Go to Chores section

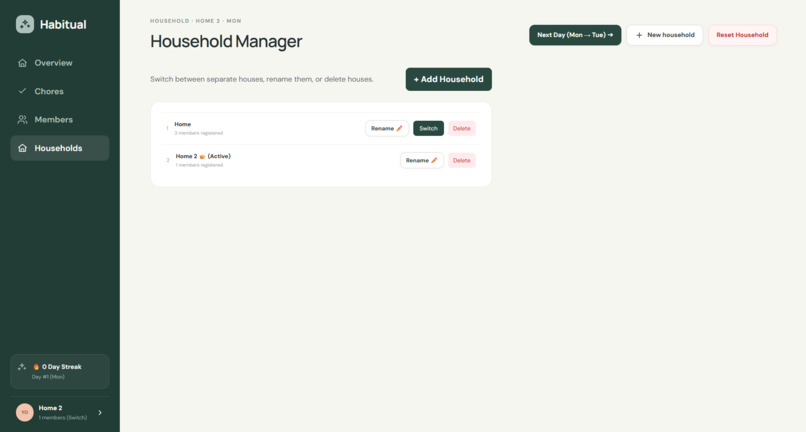pyautogui.click(x=60, y=91)
